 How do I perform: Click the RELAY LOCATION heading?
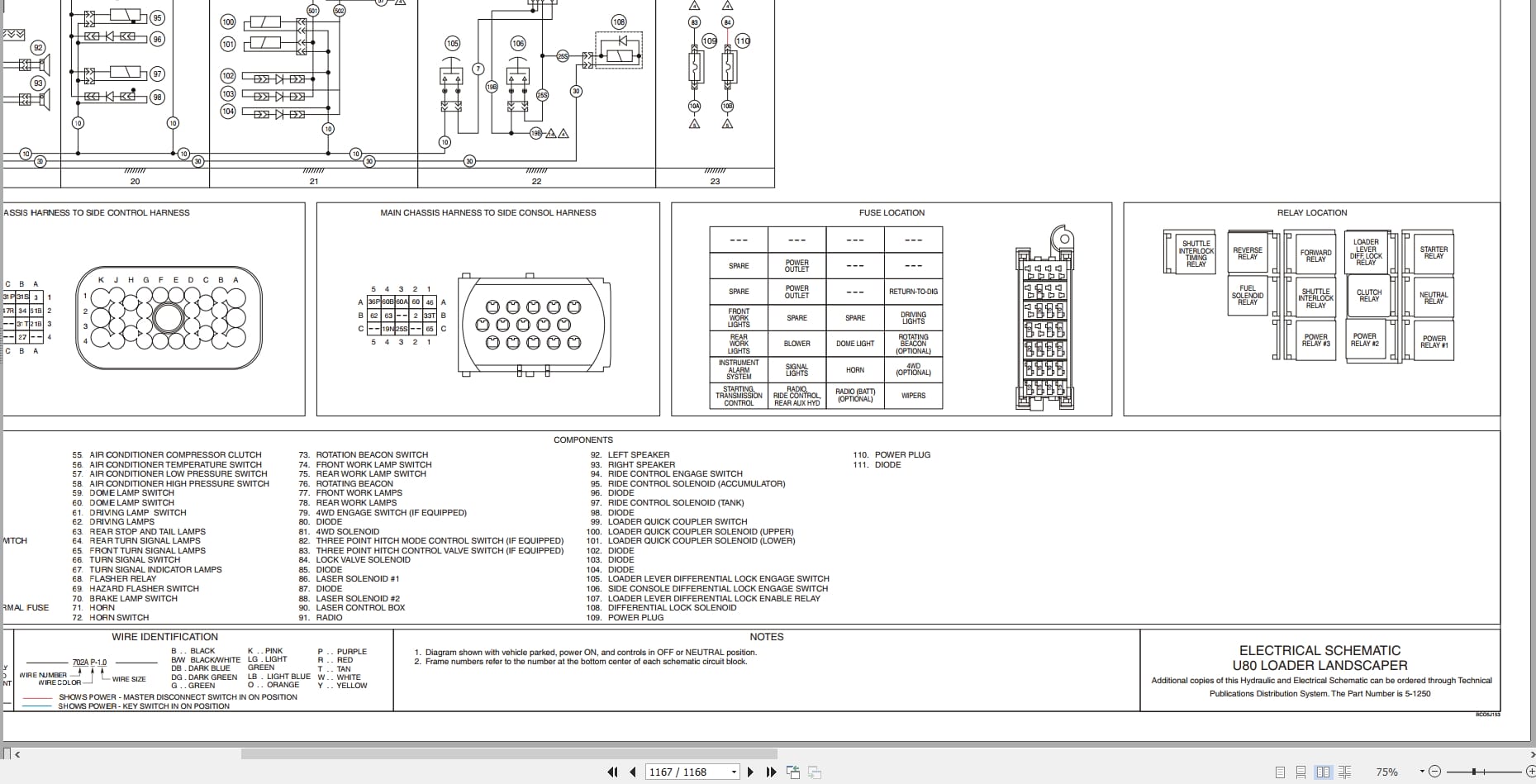pos(1312,212)
